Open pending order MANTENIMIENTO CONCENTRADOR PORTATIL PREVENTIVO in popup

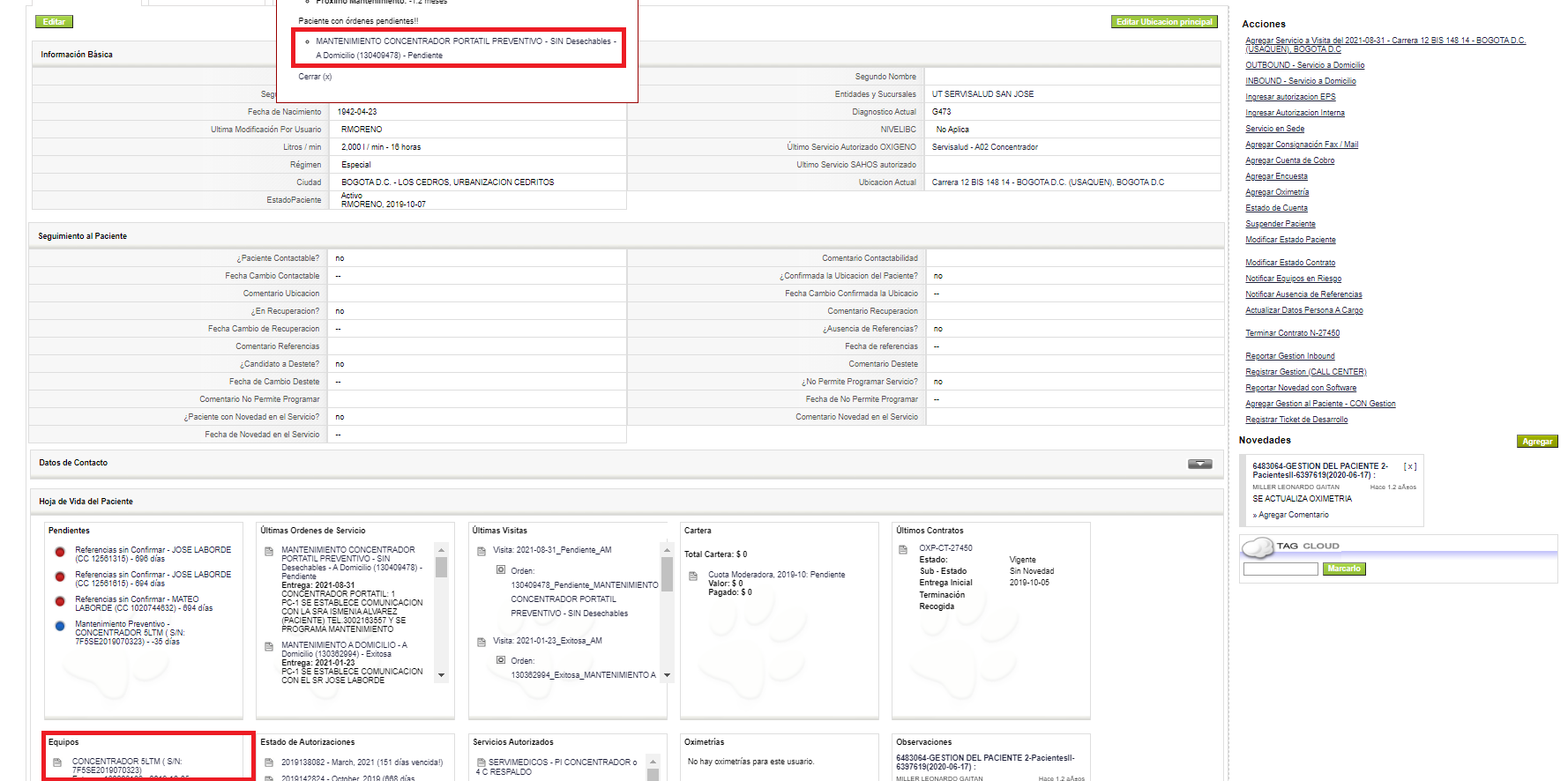[466, 48]
